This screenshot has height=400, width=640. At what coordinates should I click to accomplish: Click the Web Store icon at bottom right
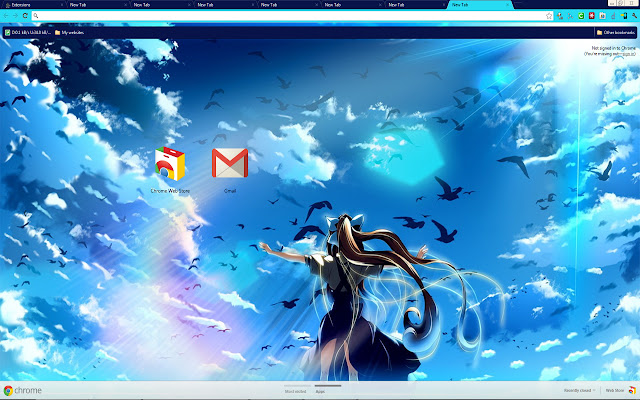tap(632, 391)
